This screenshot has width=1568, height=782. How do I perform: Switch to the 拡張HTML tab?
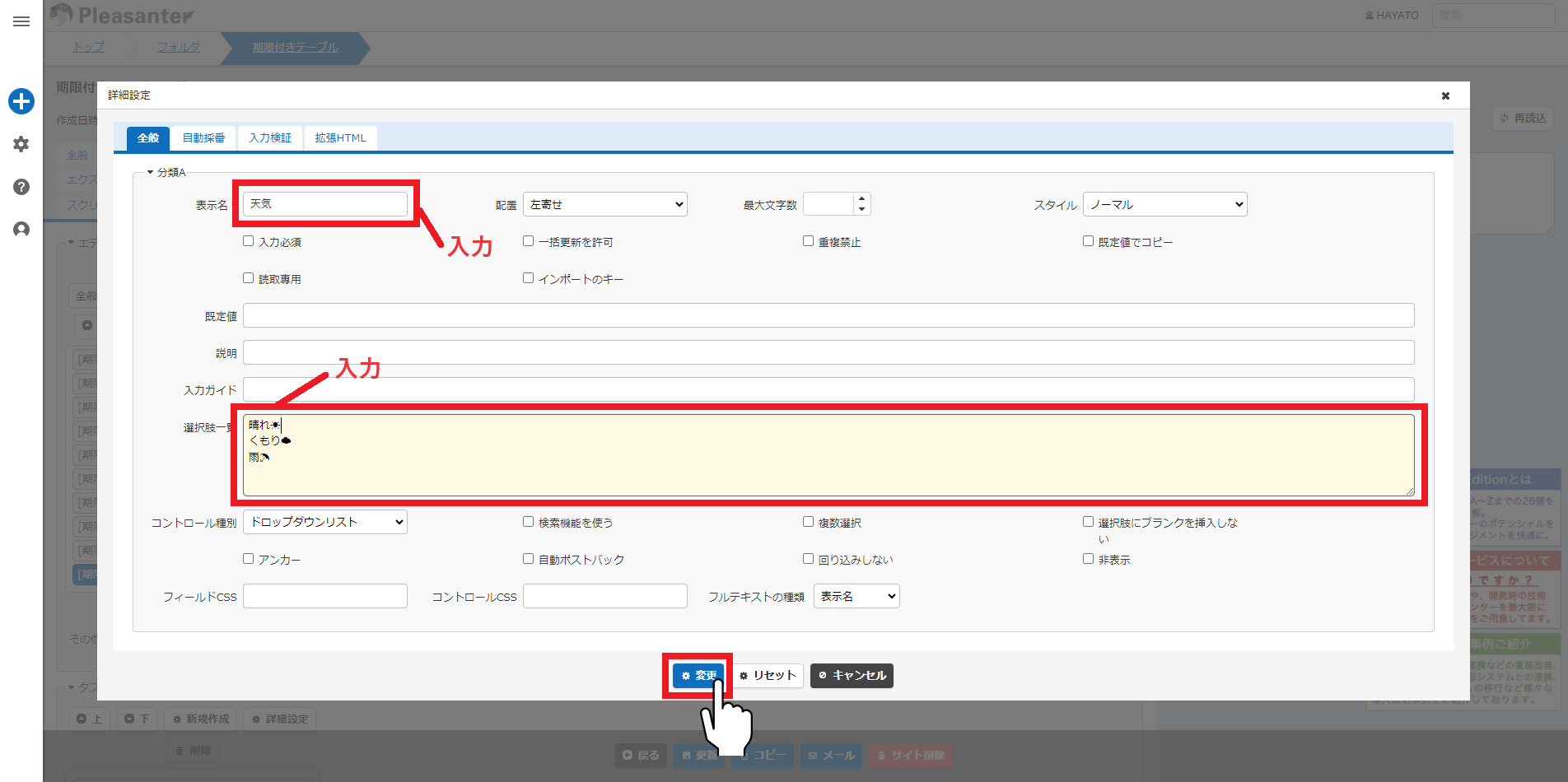click(x=340, y=138)
